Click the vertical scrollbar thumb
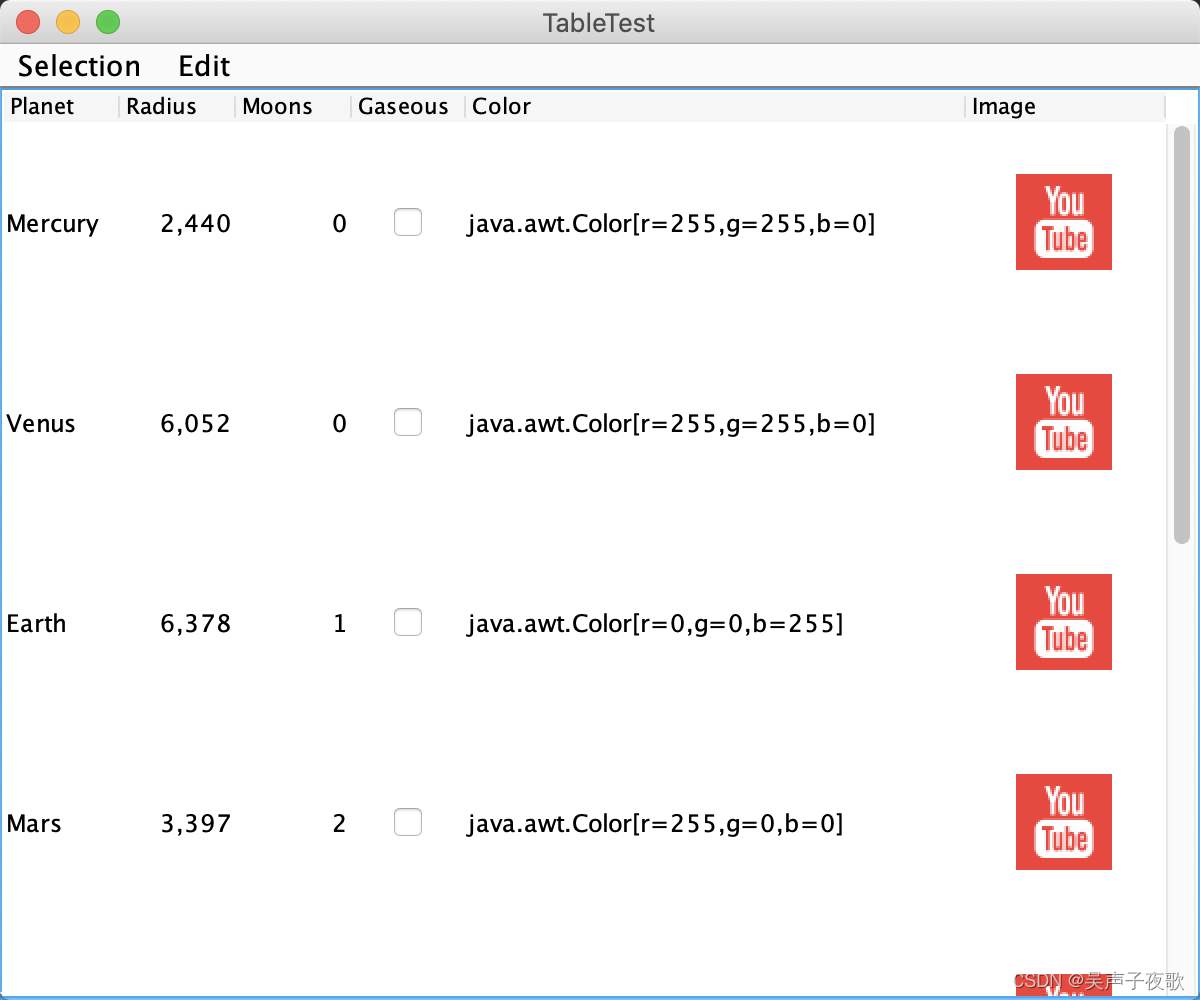The width and height of the screenshot is (1200, 1000). click(x=1182, y=335)
